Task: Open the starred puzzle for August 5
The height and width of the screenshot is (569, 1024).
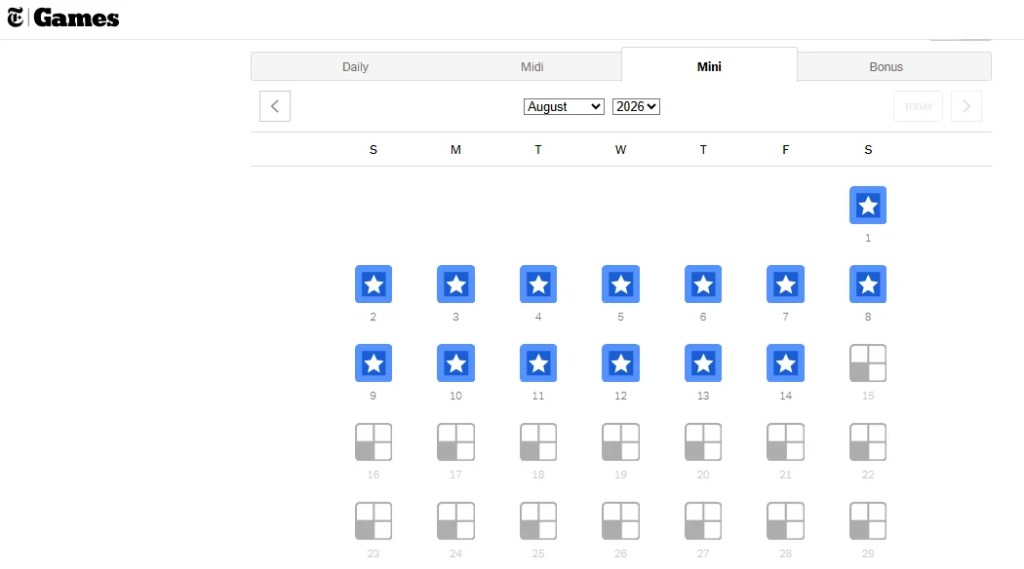Action: pos(620,284)
